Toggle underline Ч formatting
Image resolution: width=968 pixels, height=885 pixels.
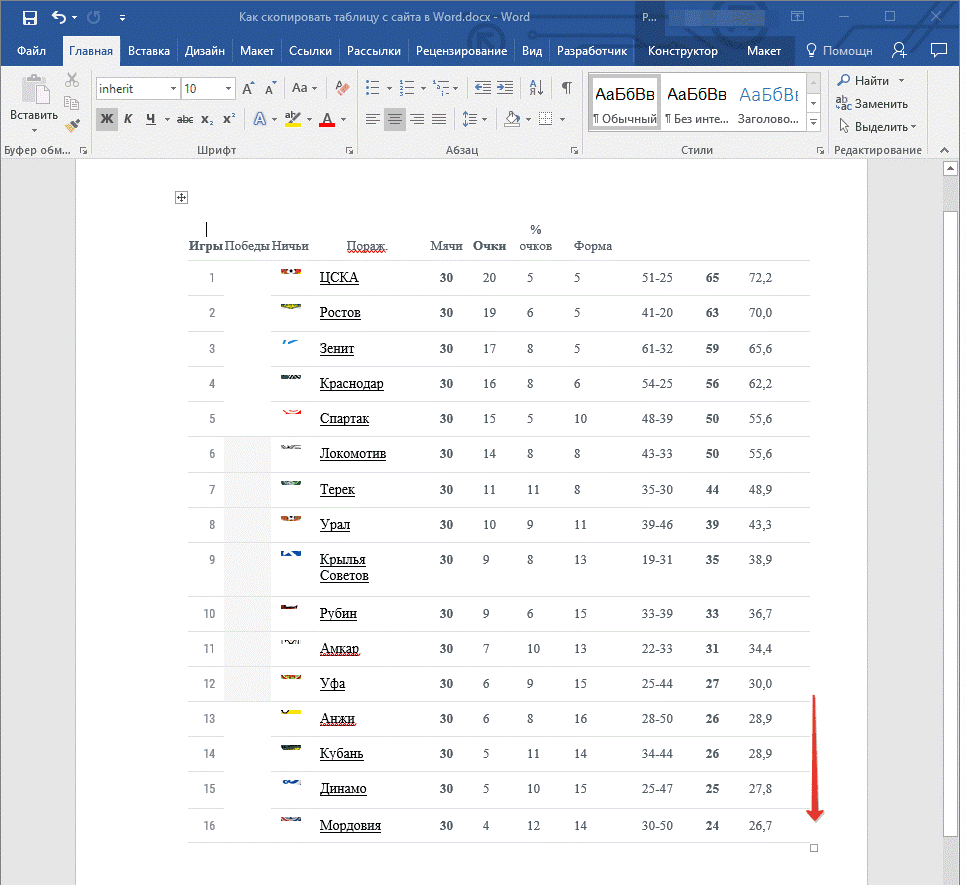[151, 118]
